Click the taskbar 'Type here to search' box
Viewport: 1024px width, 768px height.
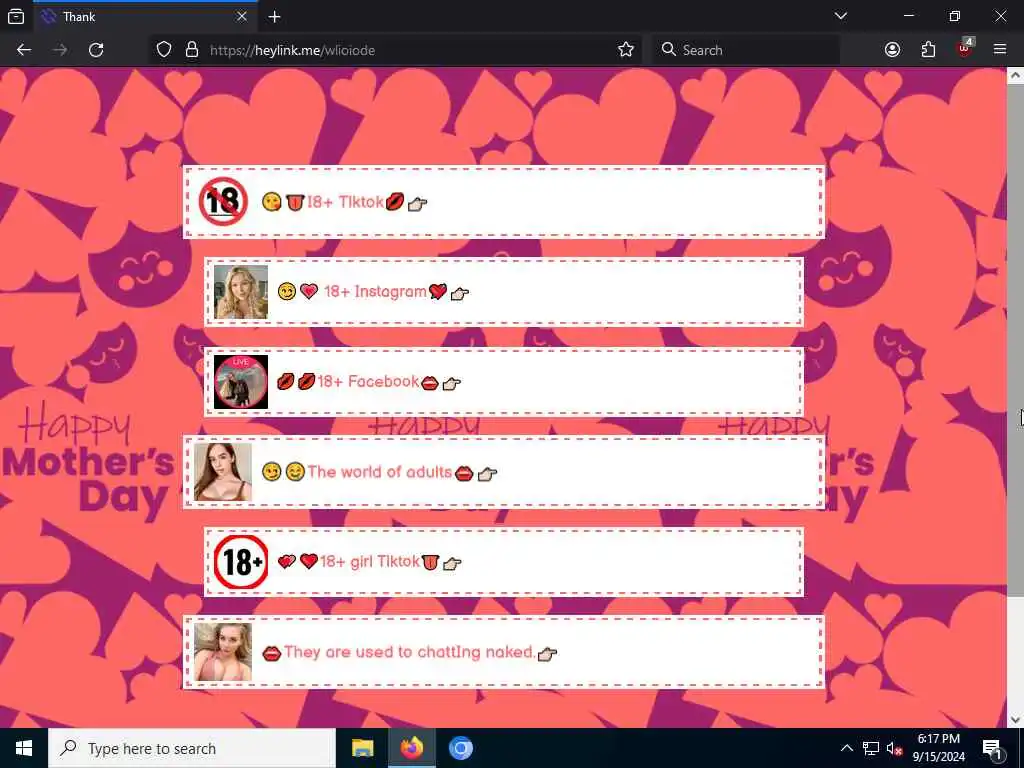pos(192,748)
